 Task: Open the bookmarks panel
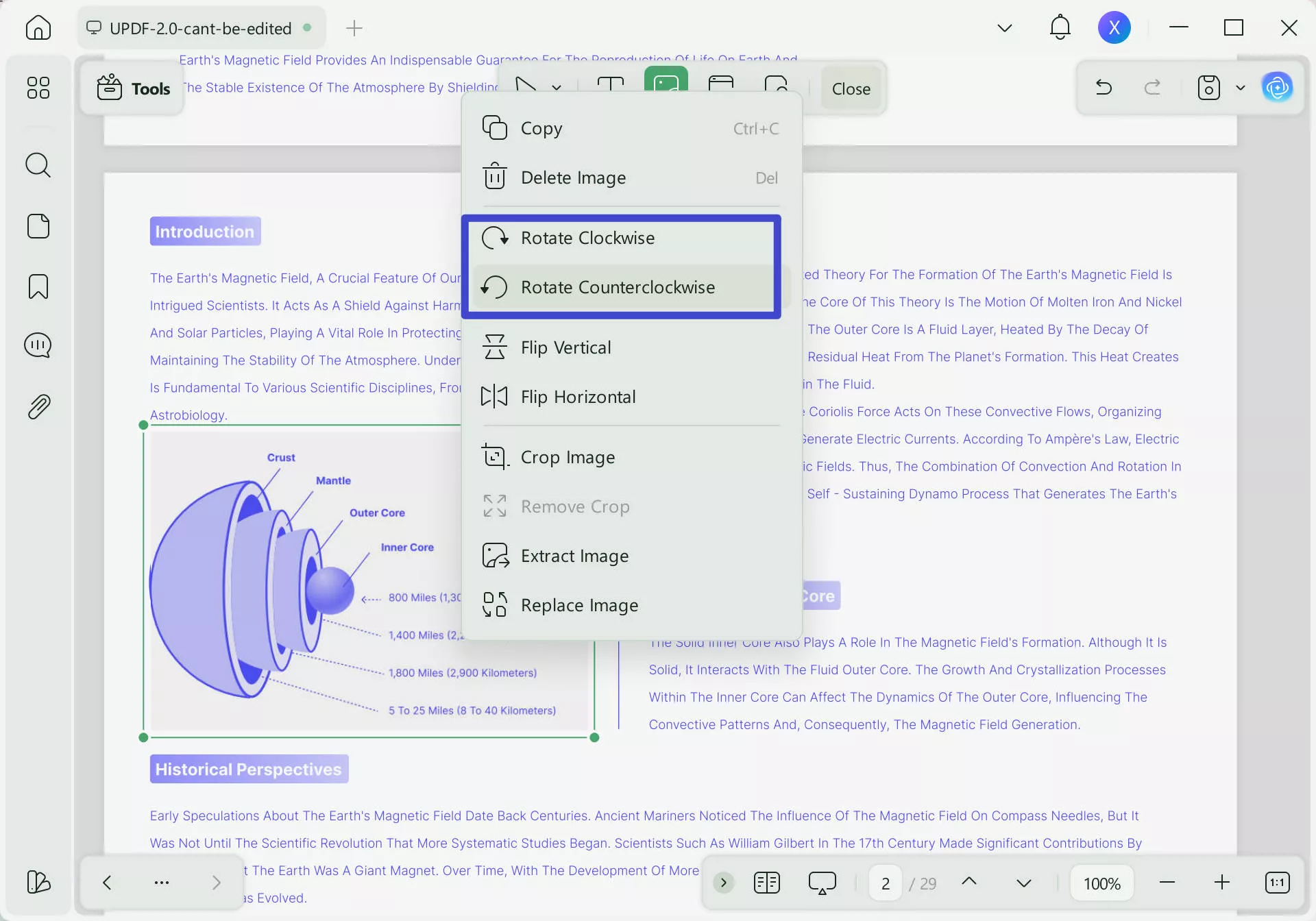[38, 286]
